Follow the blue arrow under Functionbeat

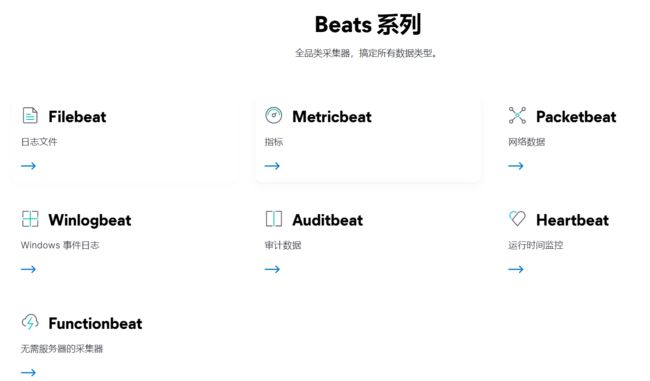(x=29, y=372)
